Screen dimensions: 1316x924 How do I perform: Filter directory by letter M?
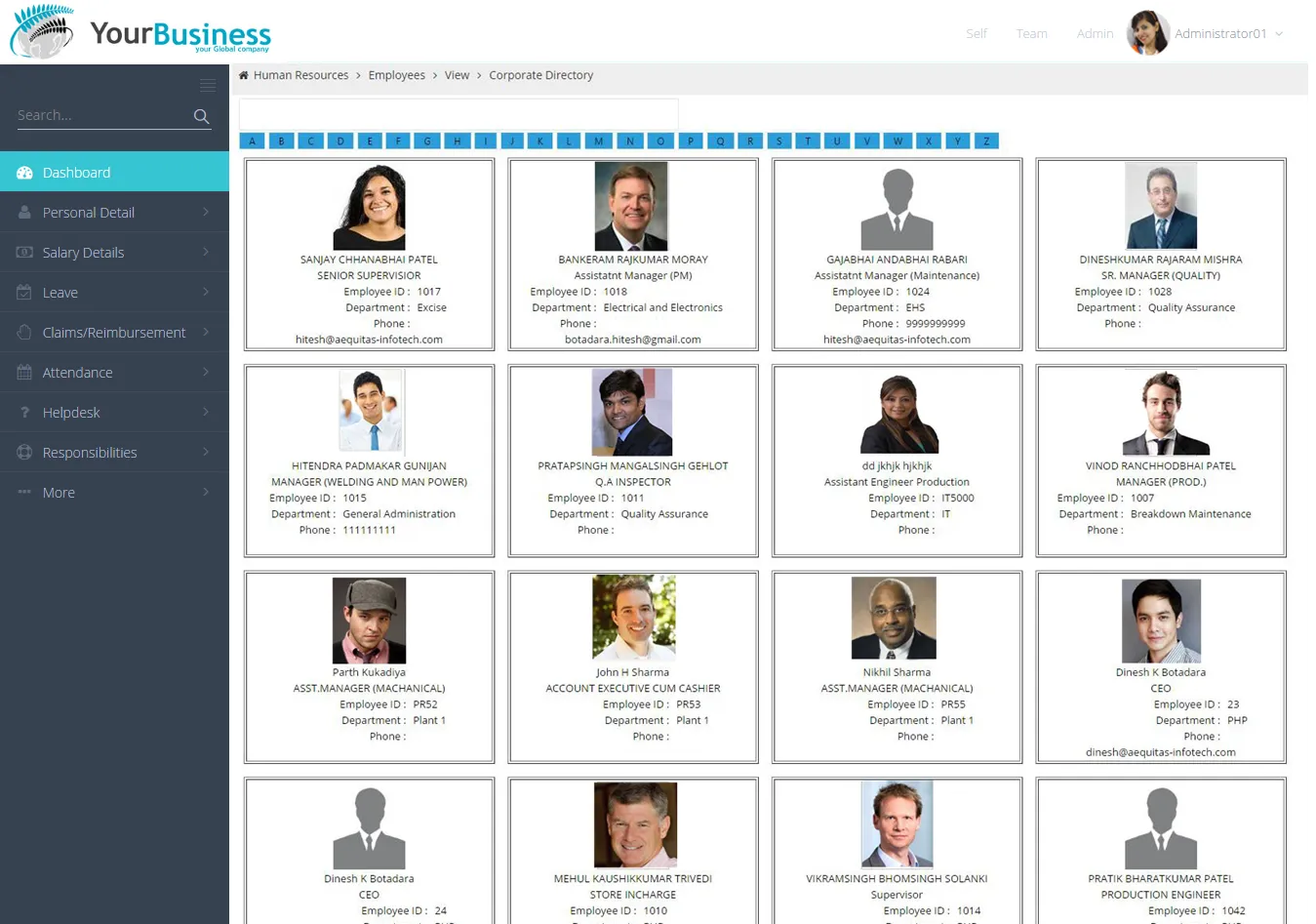(x=599, y=141)
